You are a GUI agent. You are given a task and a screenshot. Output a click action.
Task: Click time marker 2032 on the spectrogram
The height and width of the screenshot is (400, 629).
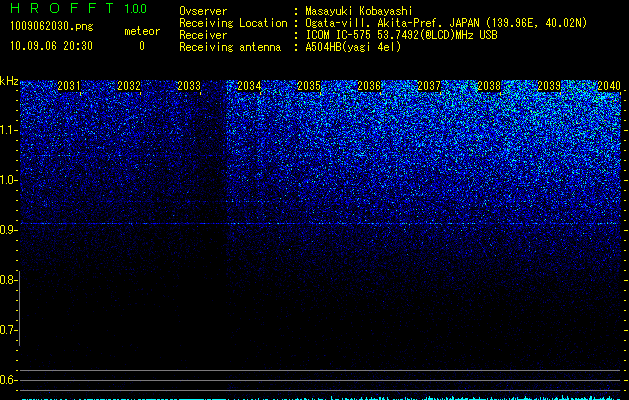click(129, 86)
